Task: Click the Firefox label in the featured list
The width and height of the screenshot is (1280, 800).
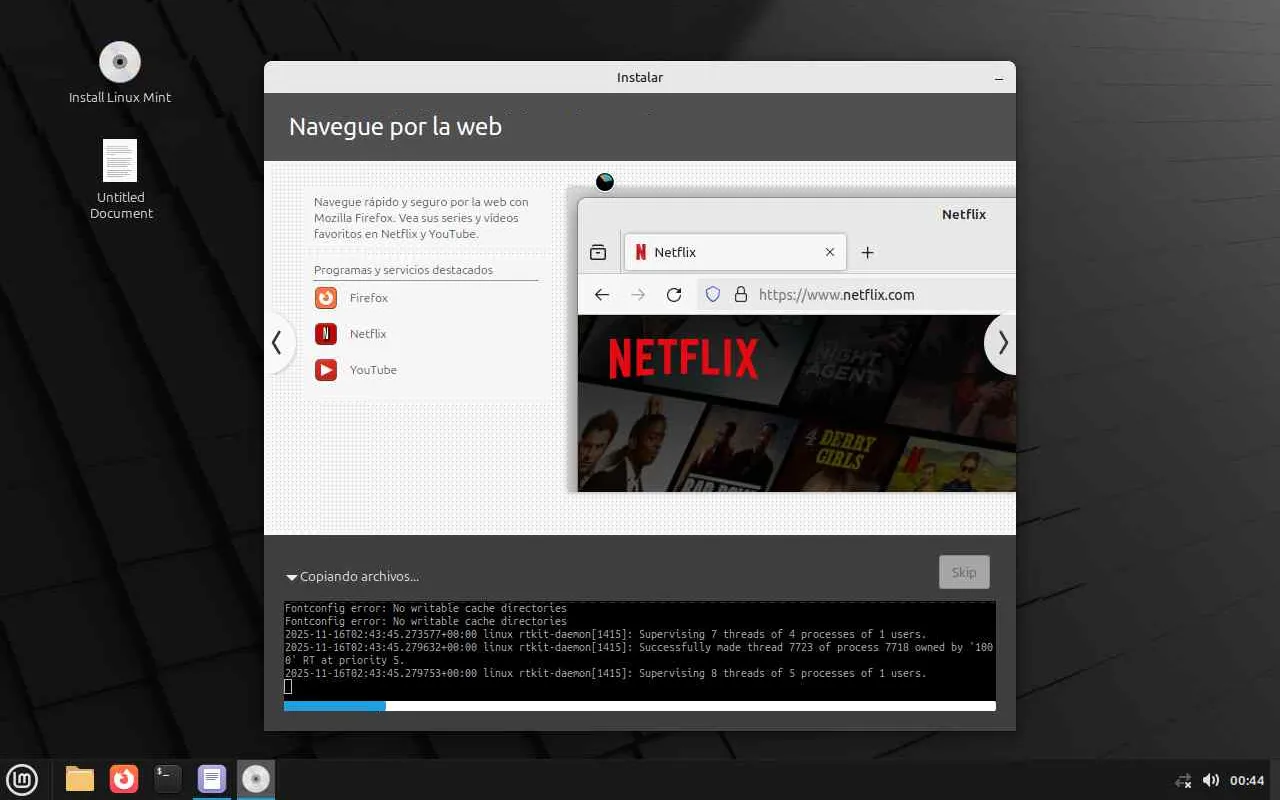Action: [x=369, y=298]
